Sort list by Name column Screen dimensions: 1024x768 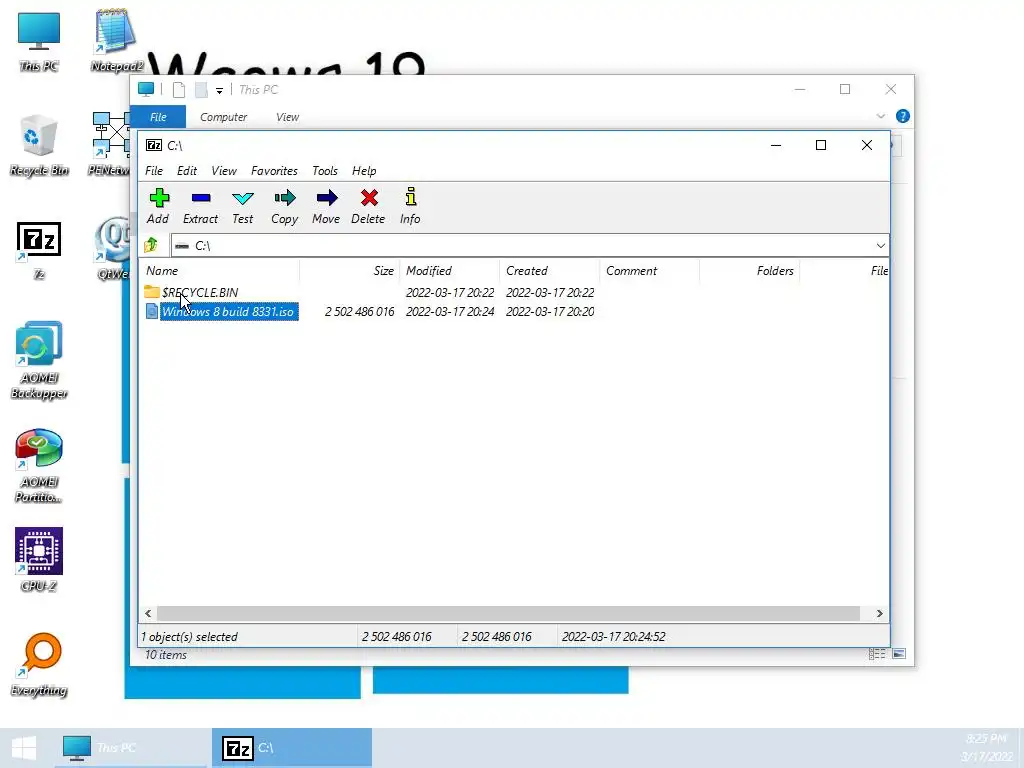coord(221,270)
